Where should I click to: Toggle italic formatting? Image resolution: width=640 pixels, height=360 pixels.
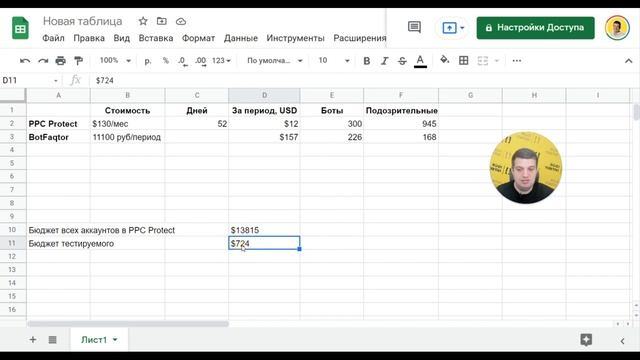point(384,61)
